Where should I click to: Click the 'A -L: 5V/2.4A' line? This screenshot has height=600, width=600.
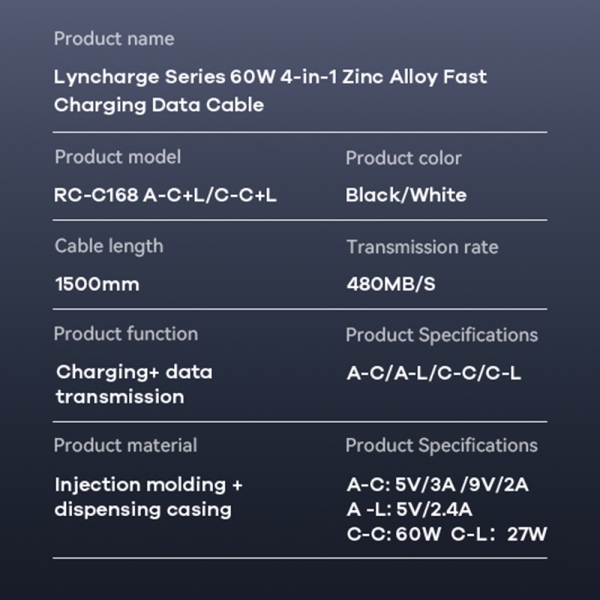click(409, 510)
